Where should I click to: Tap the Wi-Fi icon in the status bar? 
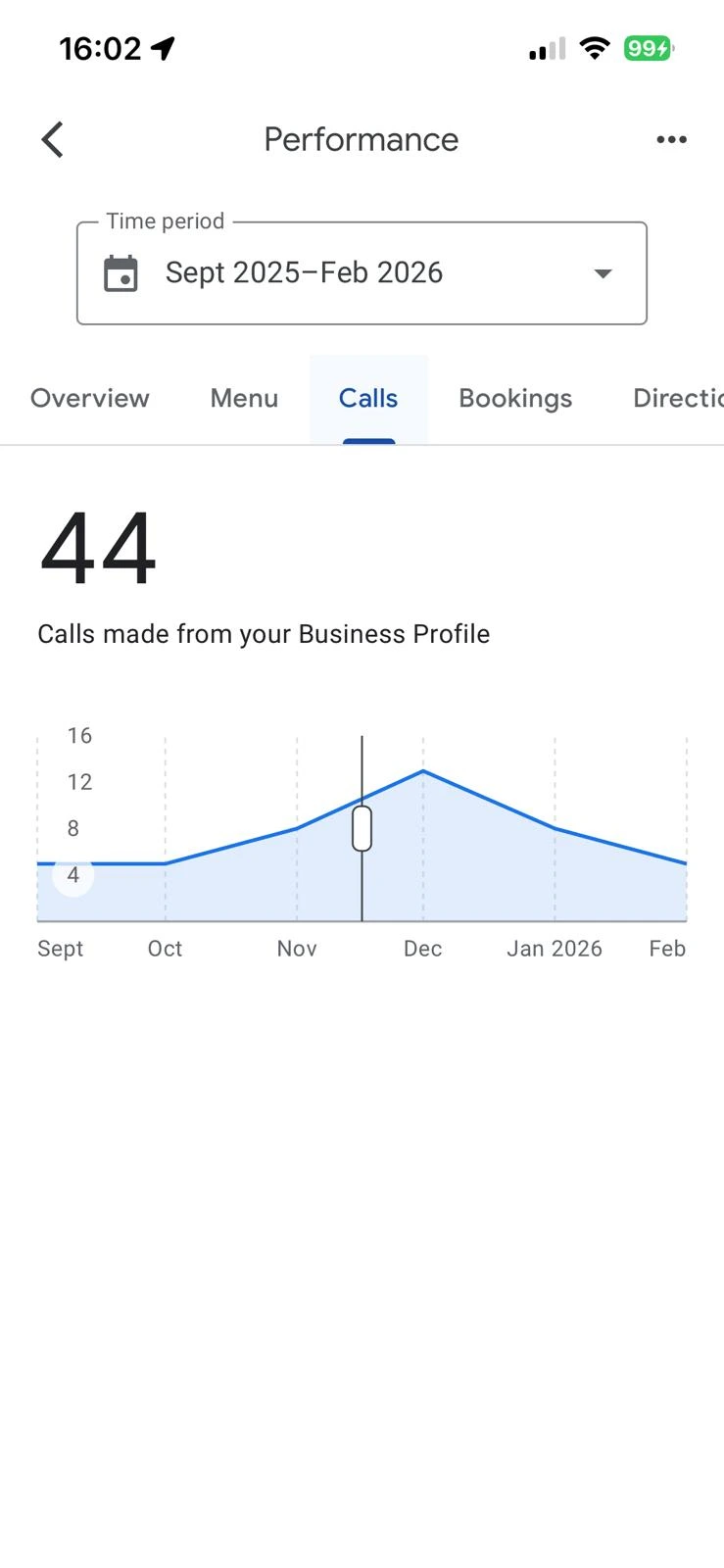point(594,48)
